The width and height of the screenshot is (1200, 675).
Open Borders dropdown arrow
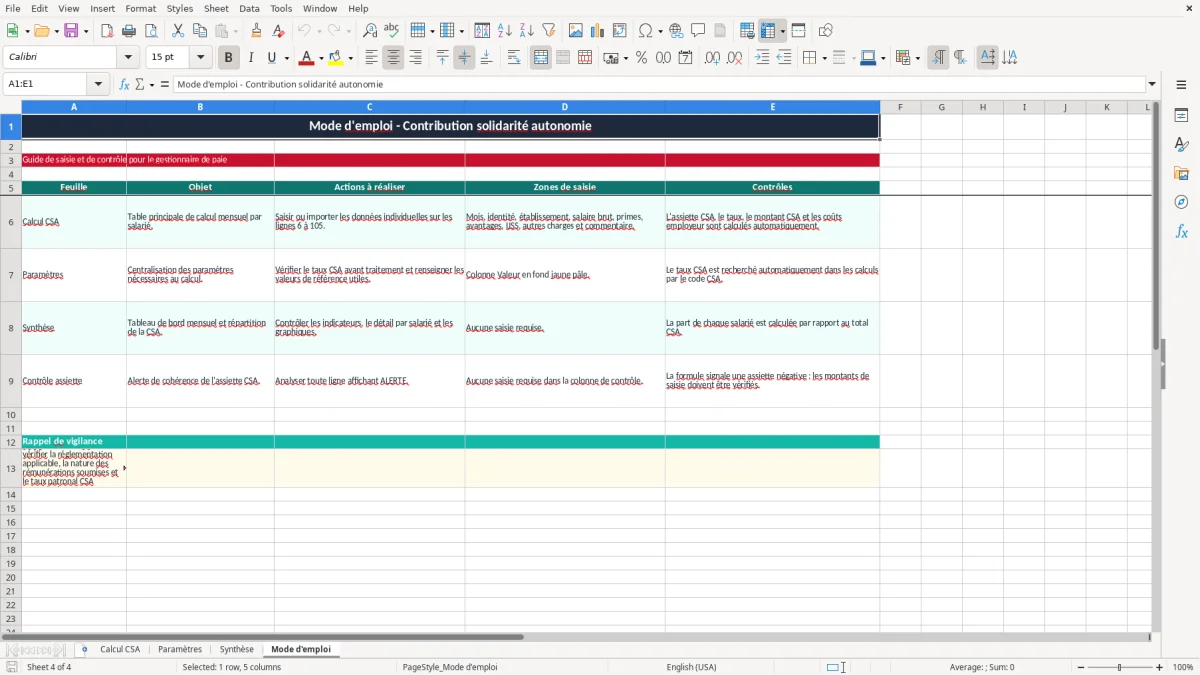(824, 58)
